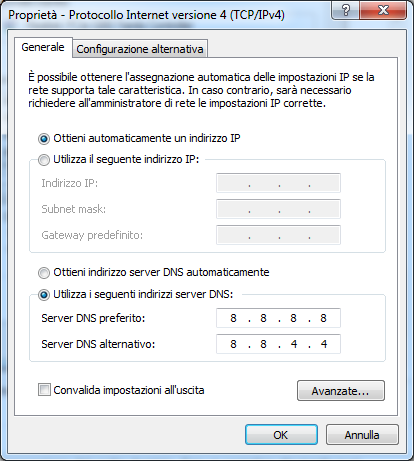Click the Subnet mask input field
The image size is (414, 461).
pos(278,209)
